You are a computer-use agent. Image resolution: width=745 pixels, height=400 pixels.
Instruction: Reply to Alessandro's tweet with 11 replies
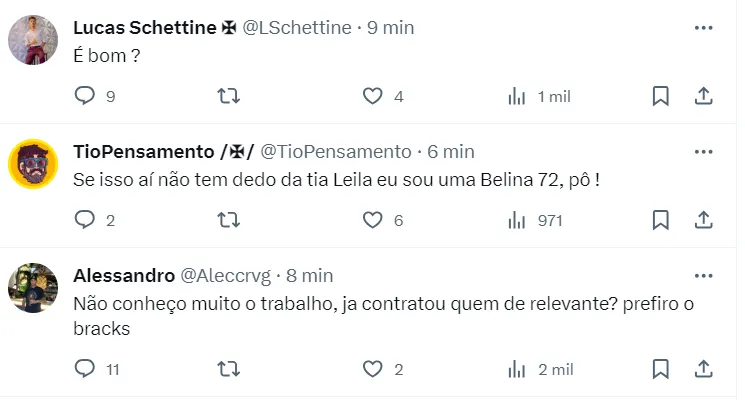[85, 369]
